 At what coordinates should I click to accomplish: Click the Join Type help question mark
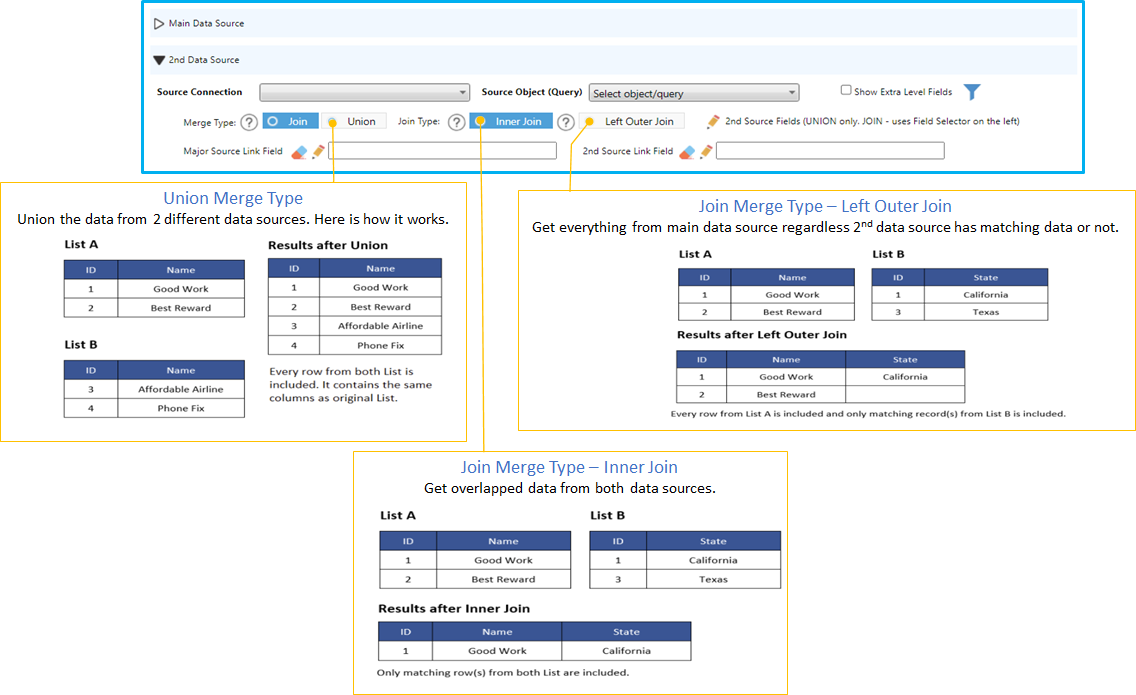pos(456,122)
